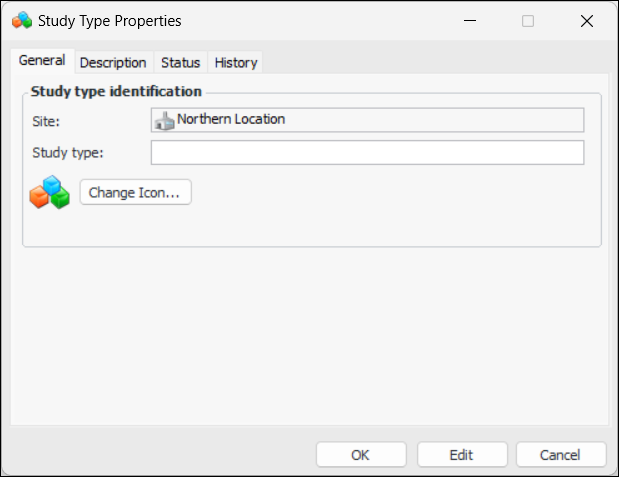Select the Site field showing Northern Location
The height and width of the screenshot is (477, 619).
[x=367, y=120]
